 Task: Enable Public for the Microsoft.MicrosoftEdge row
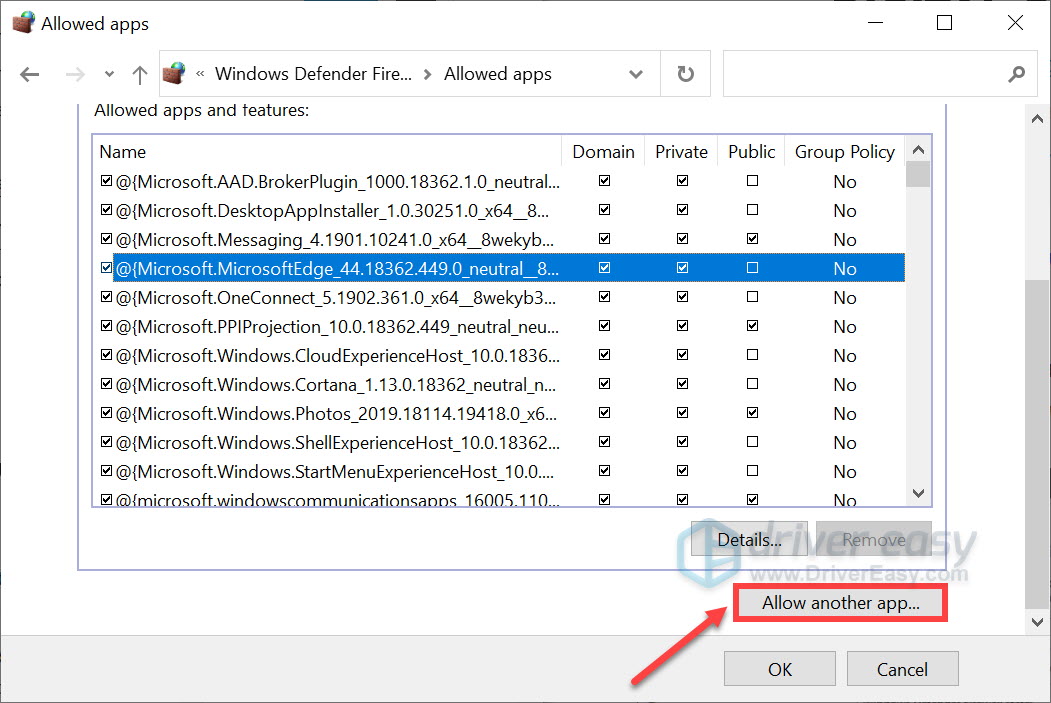(x=752, y=267)
